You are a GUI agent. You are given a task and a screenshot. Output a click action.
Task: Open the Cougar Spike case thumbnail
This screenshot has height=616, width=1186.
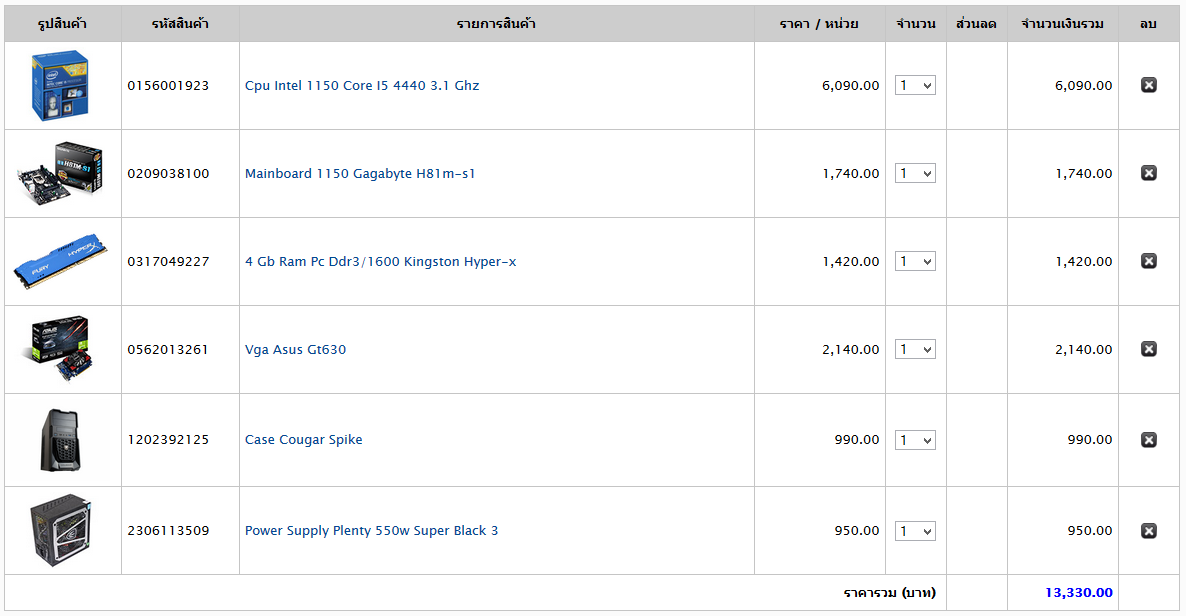click(62, 440)
